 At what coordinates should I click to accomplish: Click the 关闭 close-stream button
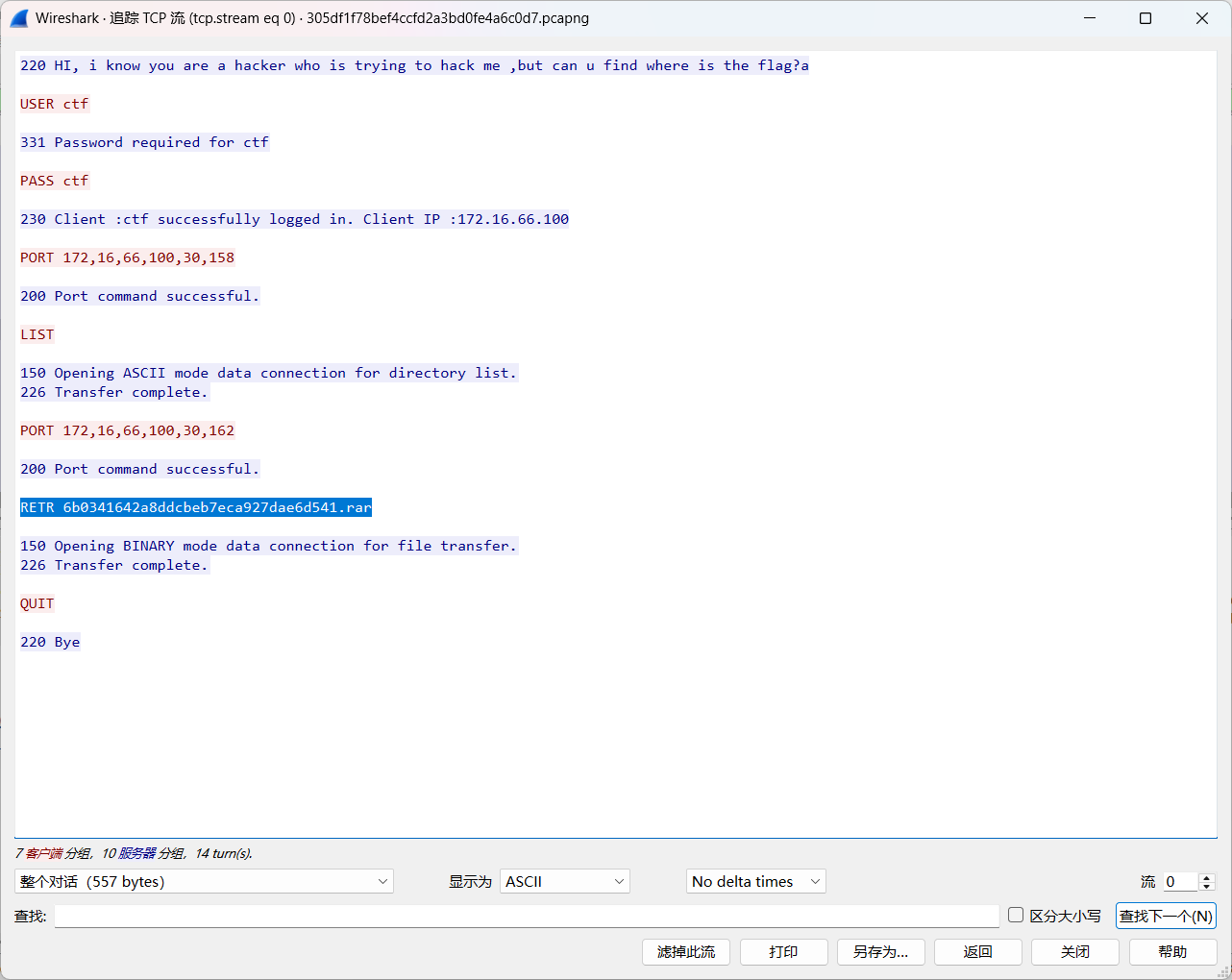pos(1074,952)
